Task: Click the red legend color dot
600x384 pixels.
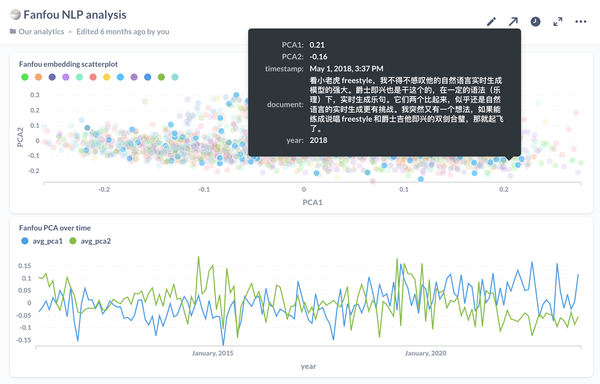Action: [x=93, y=77]
